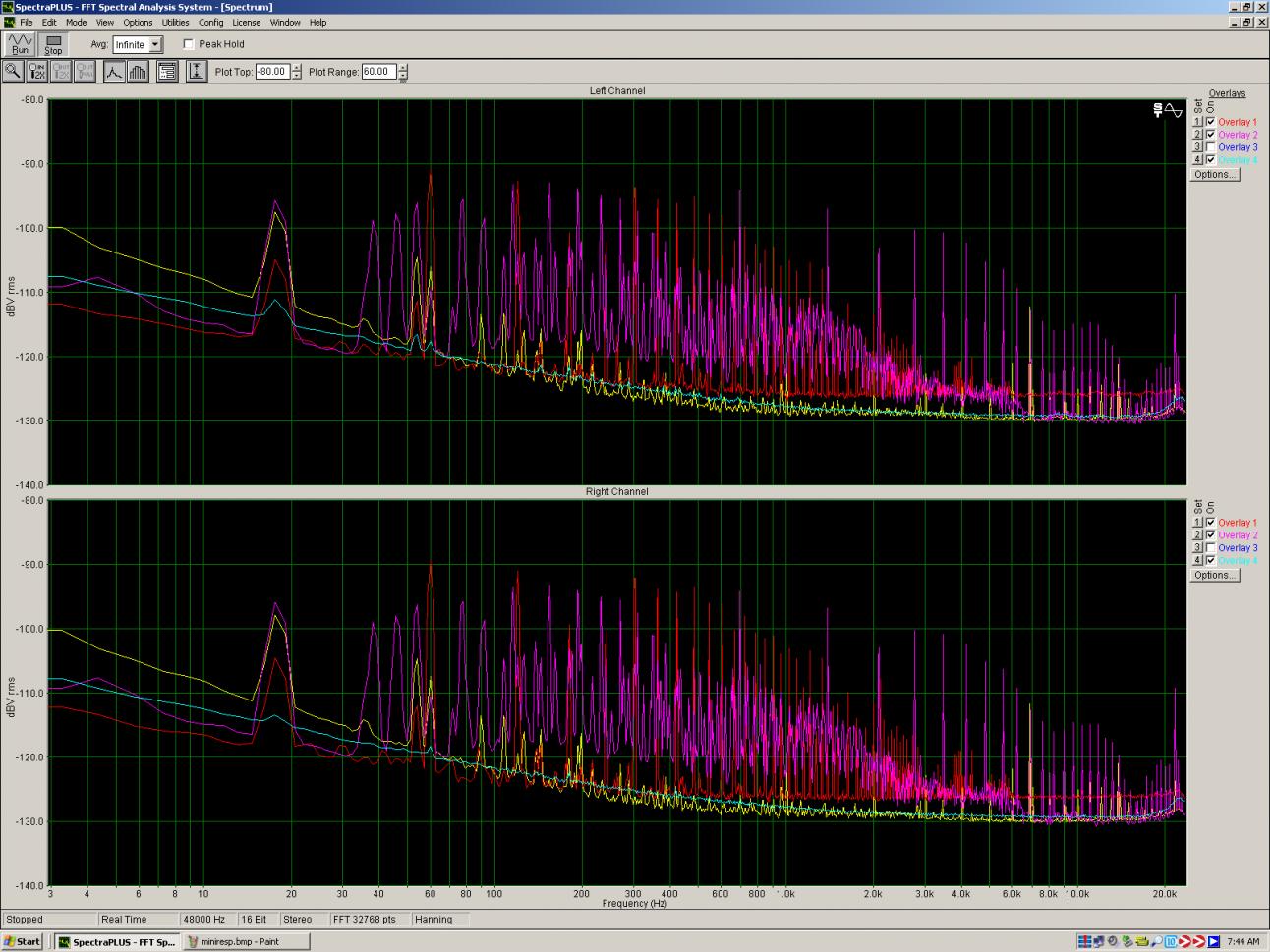1270x952 pixels.
Task: Uncheck Overlay 2 in Right Channel panel
Action: click(x=1211, y=535)
